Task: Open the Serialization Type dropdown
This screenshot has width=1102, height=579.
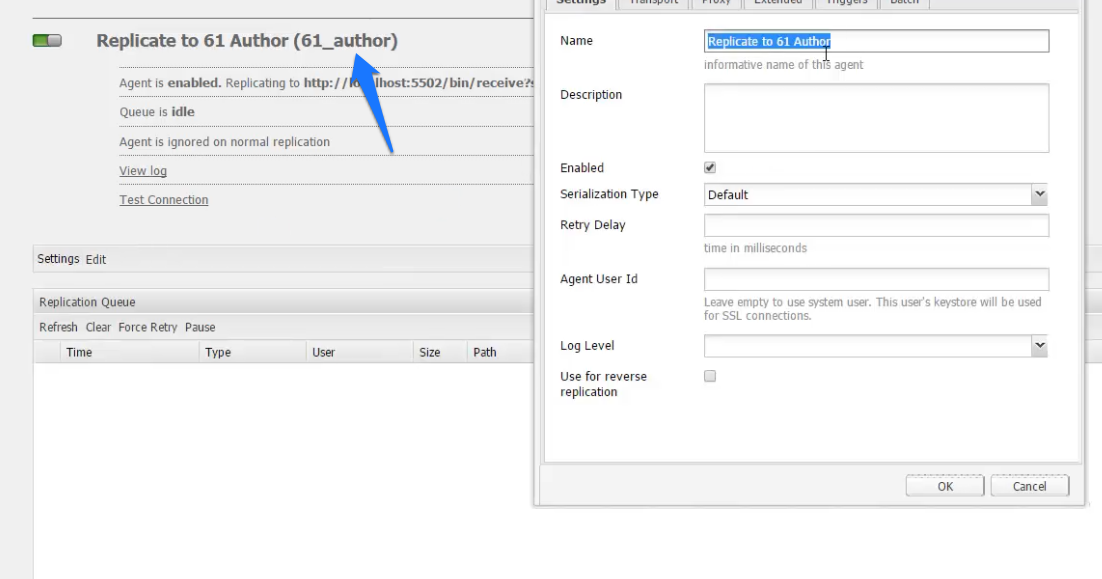Action: click(x=1038, y=194)
